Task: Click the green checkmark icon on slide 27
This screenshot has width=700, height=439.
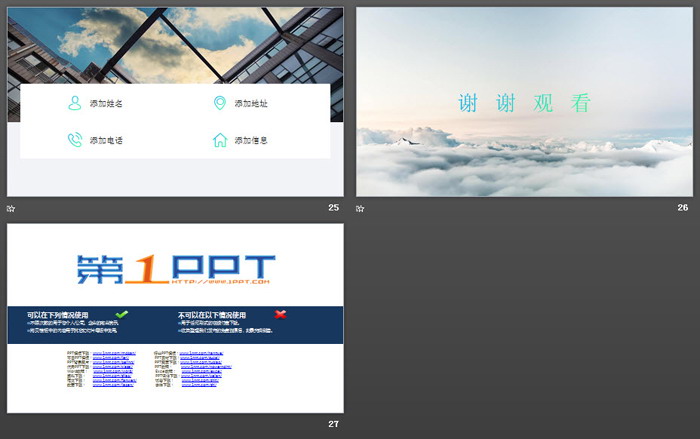Action: tap(121, 314)
